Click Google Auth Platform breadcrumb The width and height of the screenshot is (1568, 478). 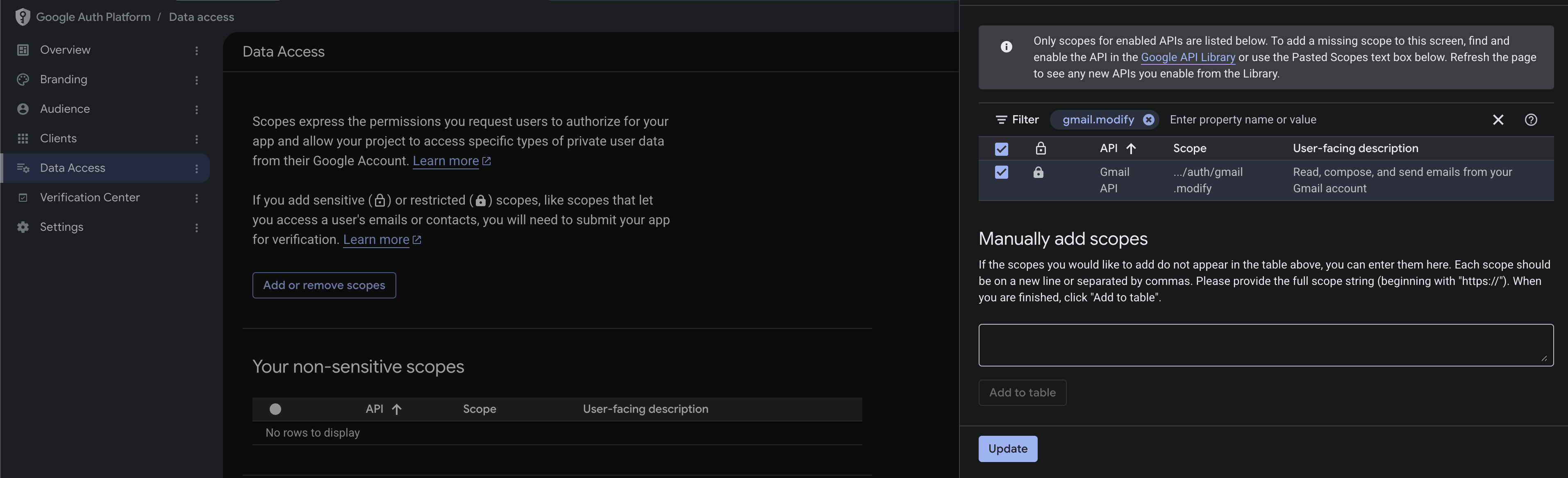click(93, 17)
